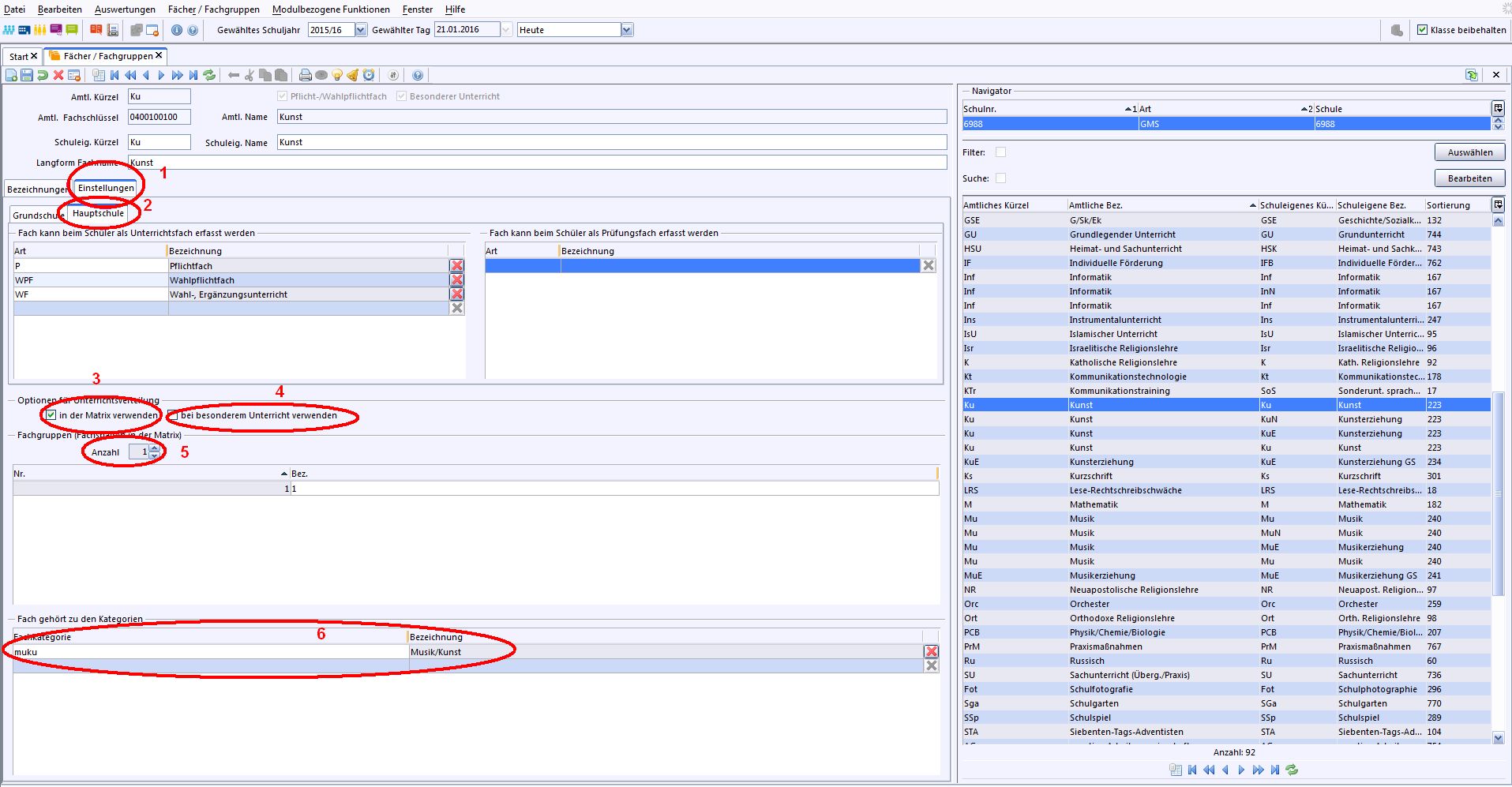
Task: Switch to the Einstellungen tab
Action: (x=106, y=188)
